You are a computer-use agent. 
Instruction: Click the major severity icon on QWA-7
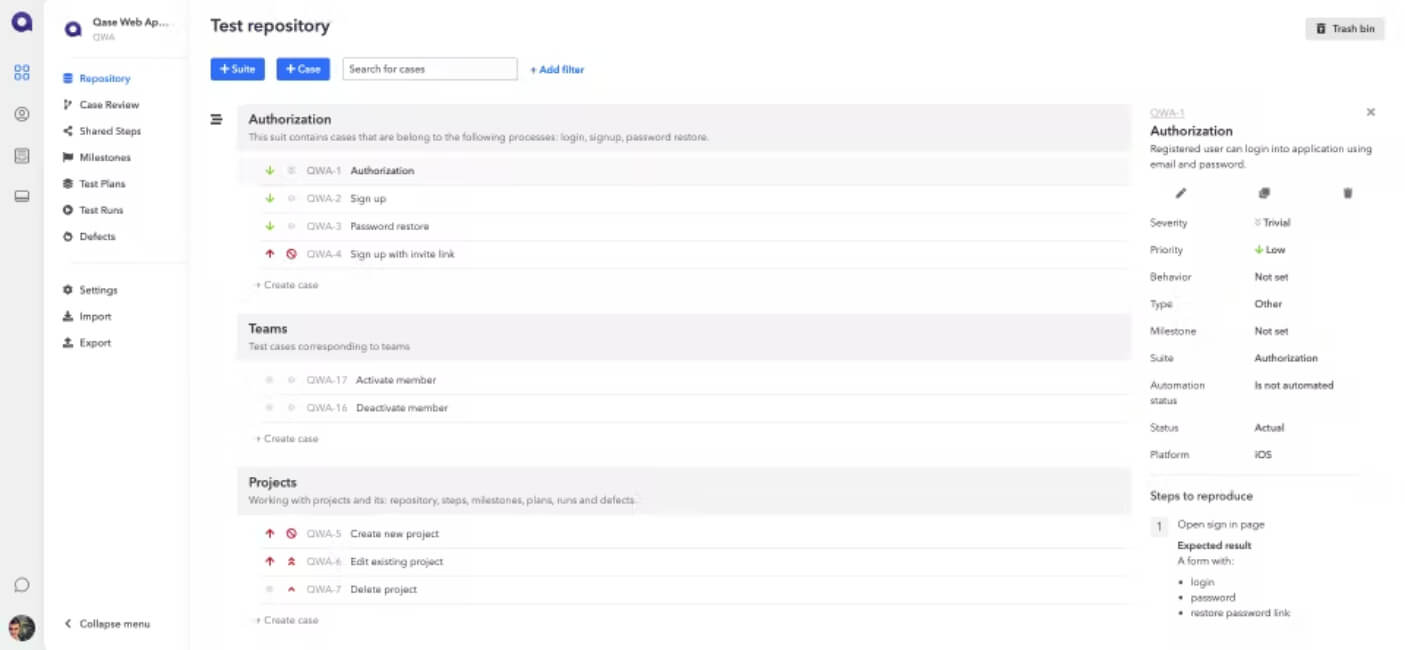pos(291,590)
